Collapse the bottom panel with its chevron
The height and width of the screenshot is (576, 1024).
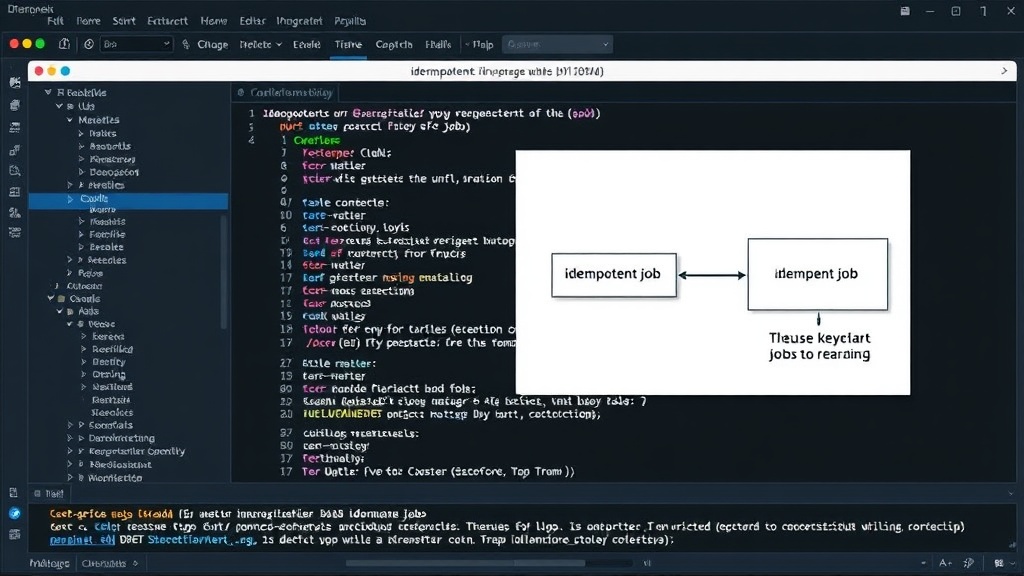click(1010, 494)
